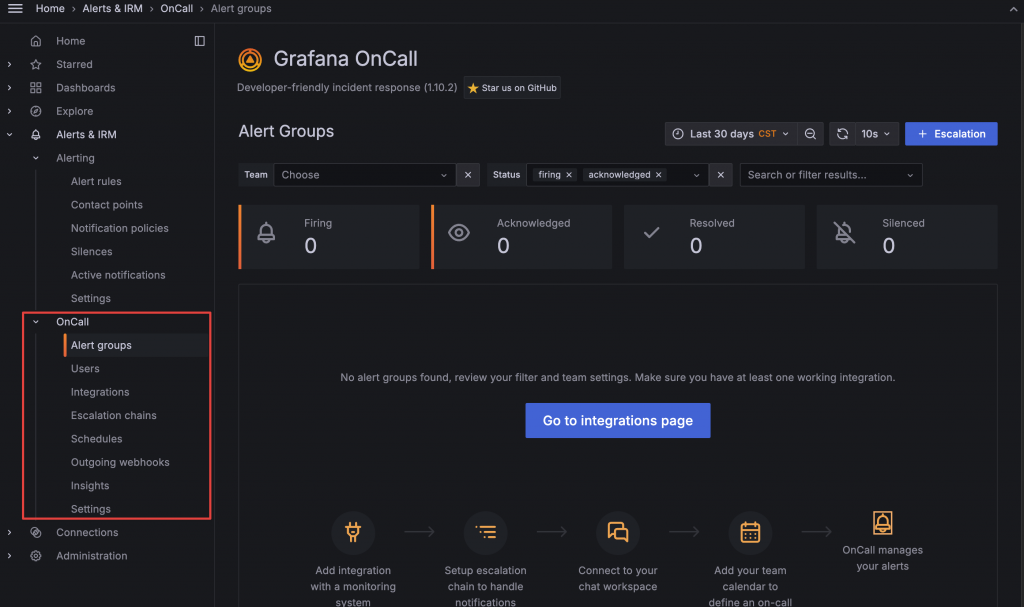Click the Resolved checkmark icon
The height and width of the screenshot is (607, 1024).
(651, 233)
